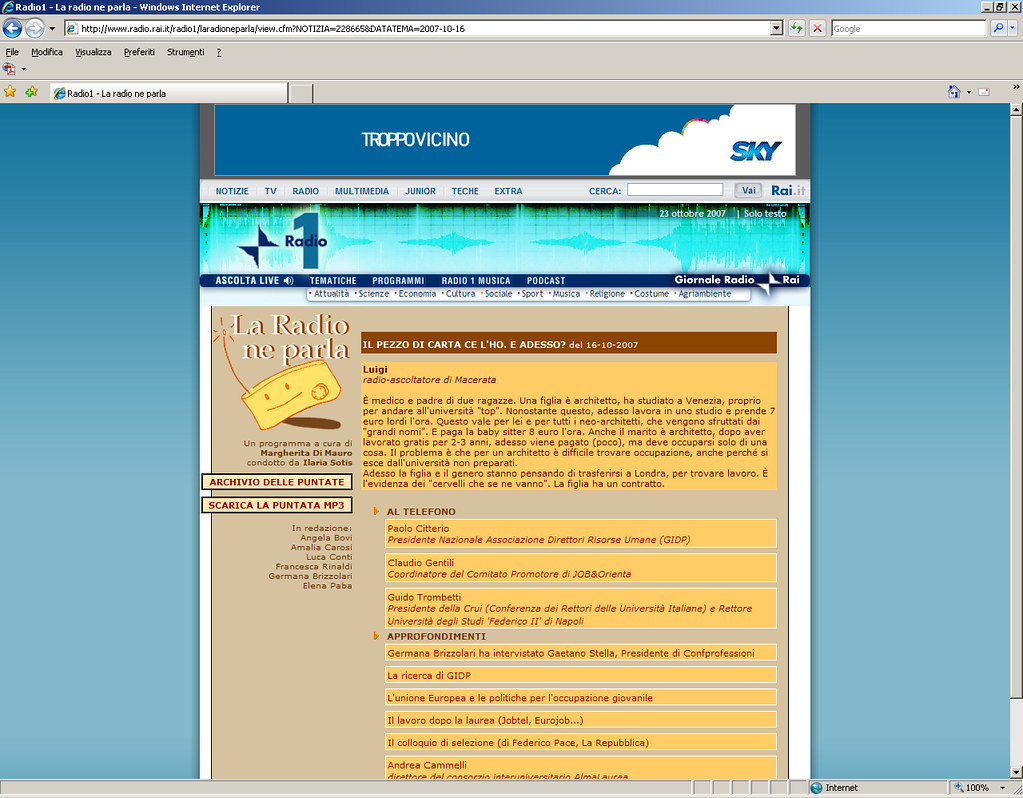Click the Giornale Radio Rai logo
This screenshot has height=798, width=1023.
pos(737,281)
